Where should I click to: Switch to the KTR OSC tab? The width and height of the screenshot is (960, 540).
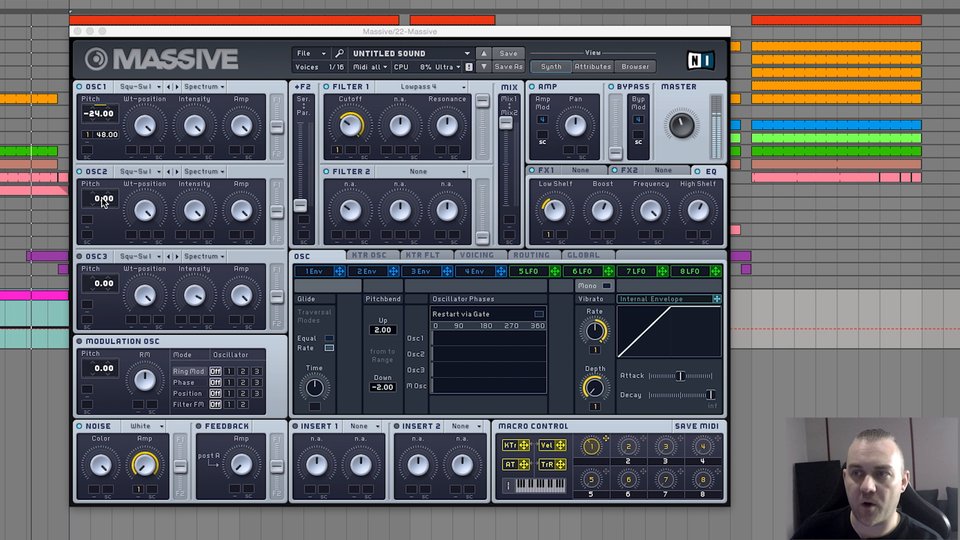click(x=369, y=255)
